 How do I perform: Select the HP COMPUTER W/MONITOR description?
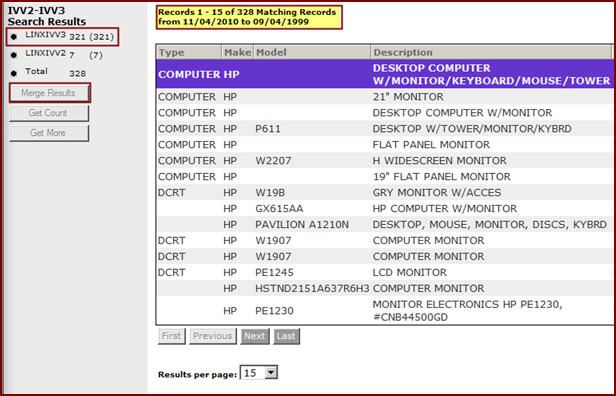(445, 209)
